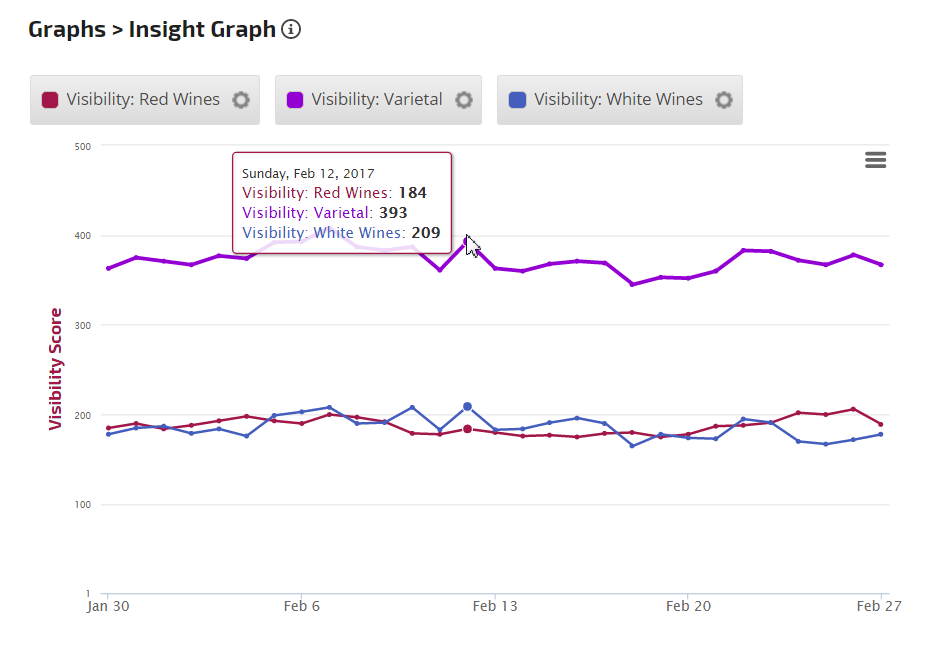Toggle the Visibility: Red Wines series
This screenshot has height=648, width=941.
point(143,100)
